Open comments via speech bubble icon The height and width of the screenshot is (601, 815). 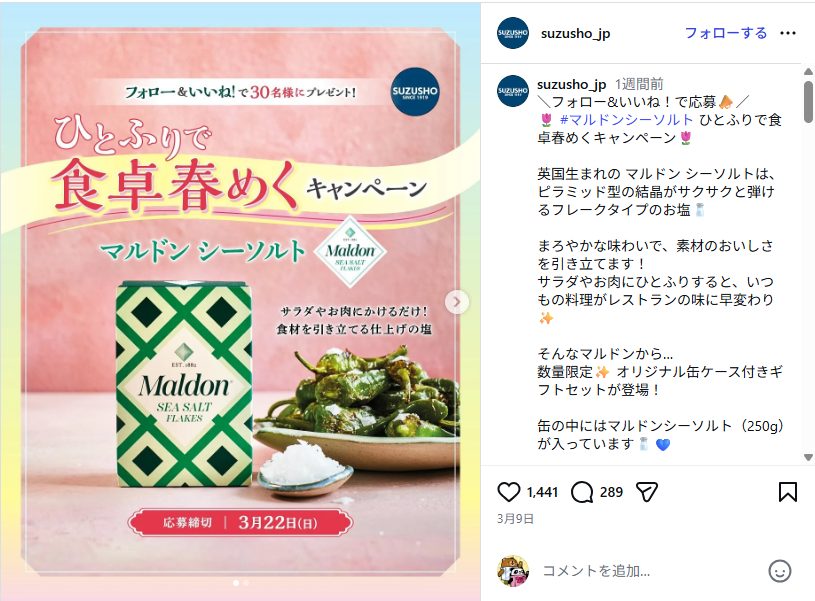pos(582,492)
